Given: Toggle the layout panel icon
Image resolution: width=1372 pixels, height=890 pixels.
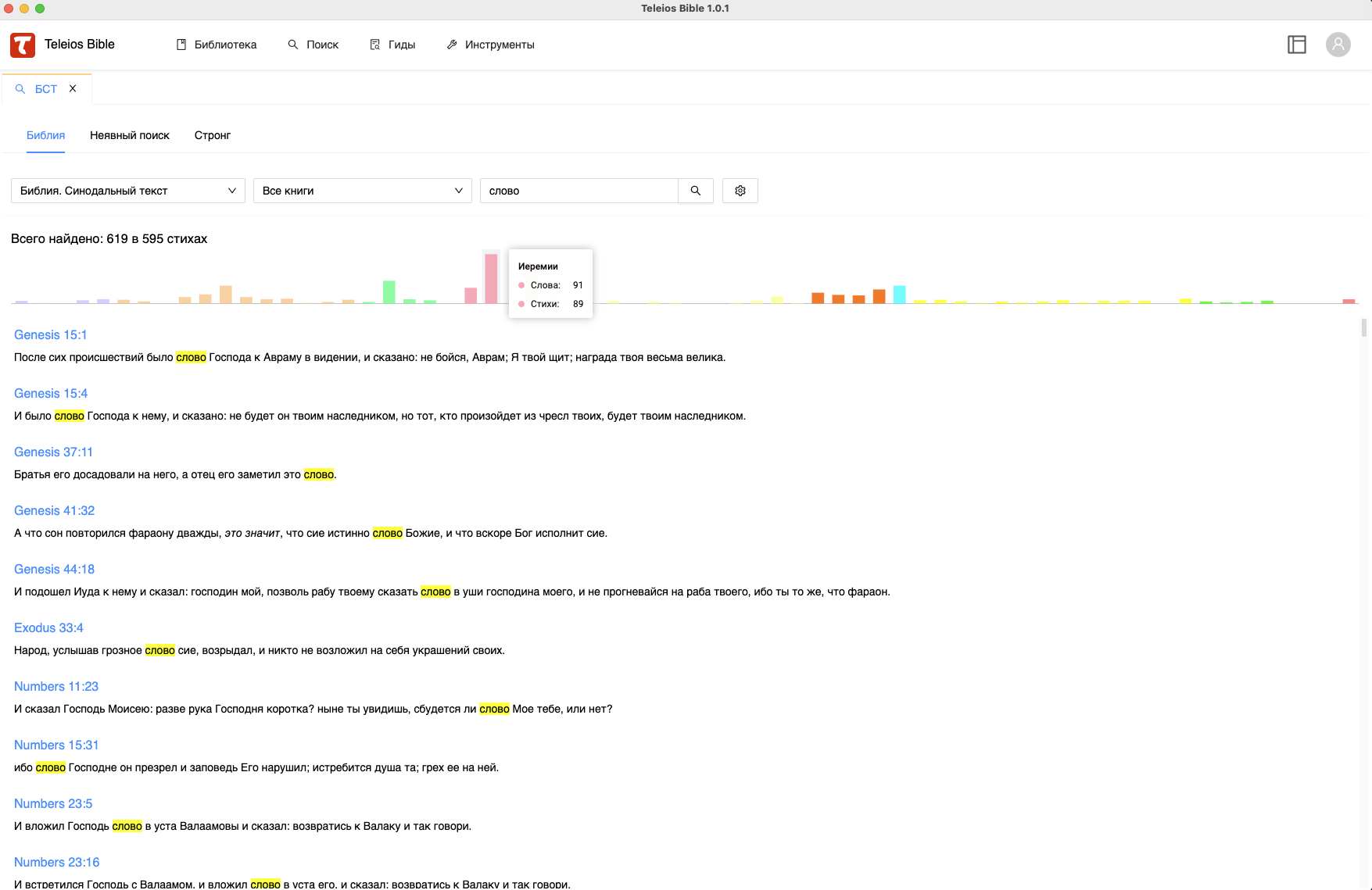Looking at the screenshot, I should point(1296,45).
